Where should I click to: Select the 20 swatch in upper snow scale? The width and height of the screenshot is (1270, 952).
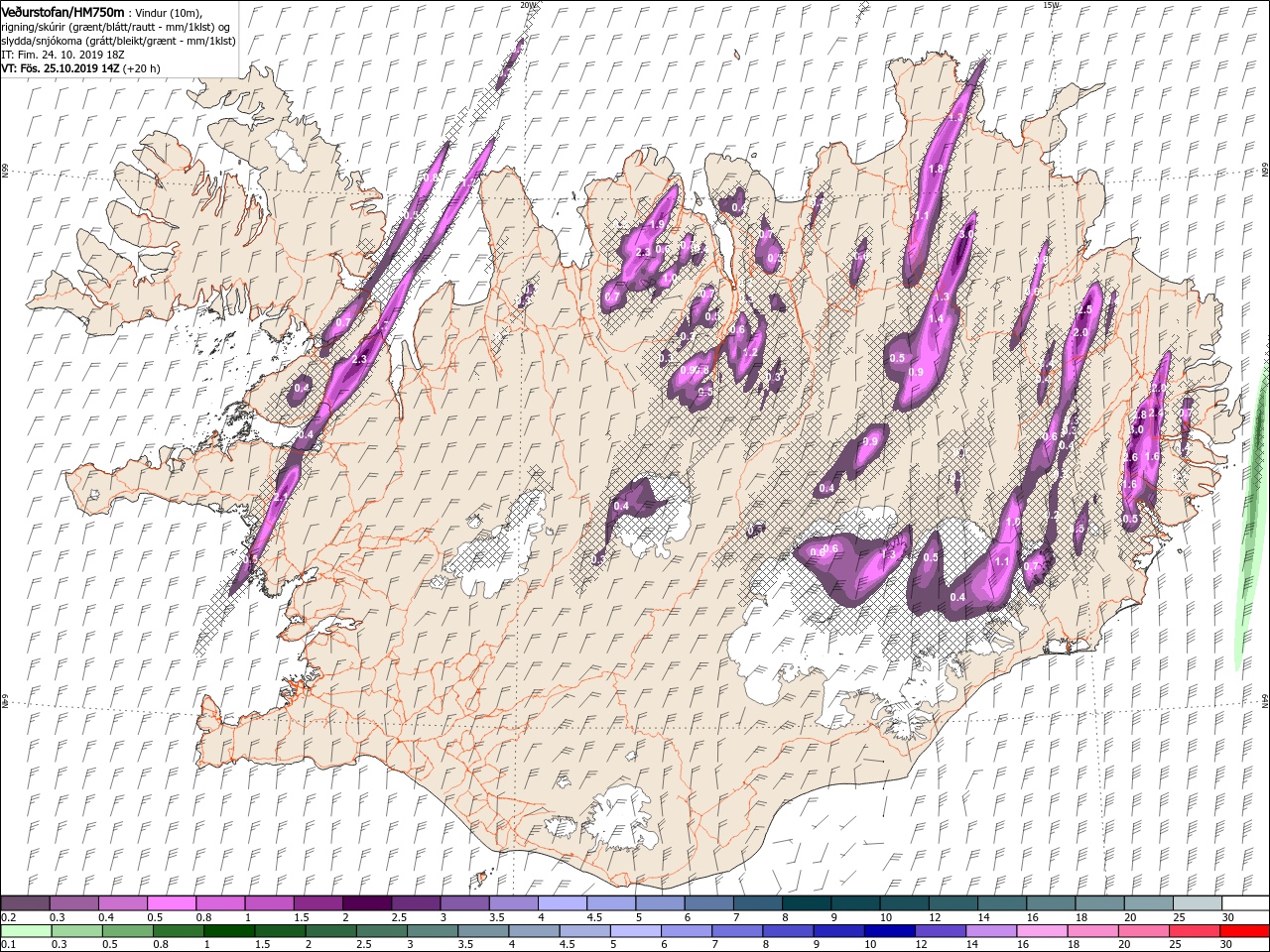point(1148,903)
